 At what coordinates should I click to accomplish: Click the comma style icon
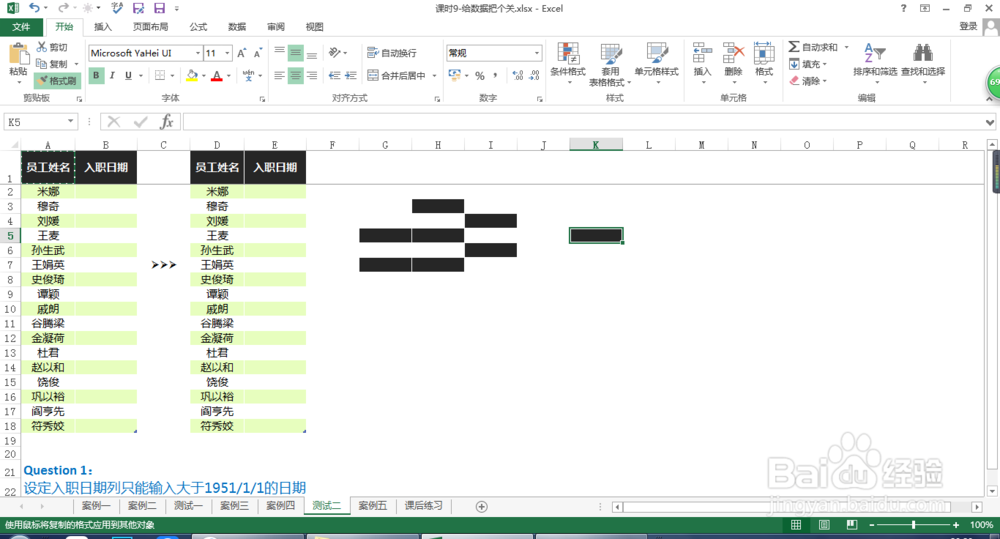click(x=496, y=75)
